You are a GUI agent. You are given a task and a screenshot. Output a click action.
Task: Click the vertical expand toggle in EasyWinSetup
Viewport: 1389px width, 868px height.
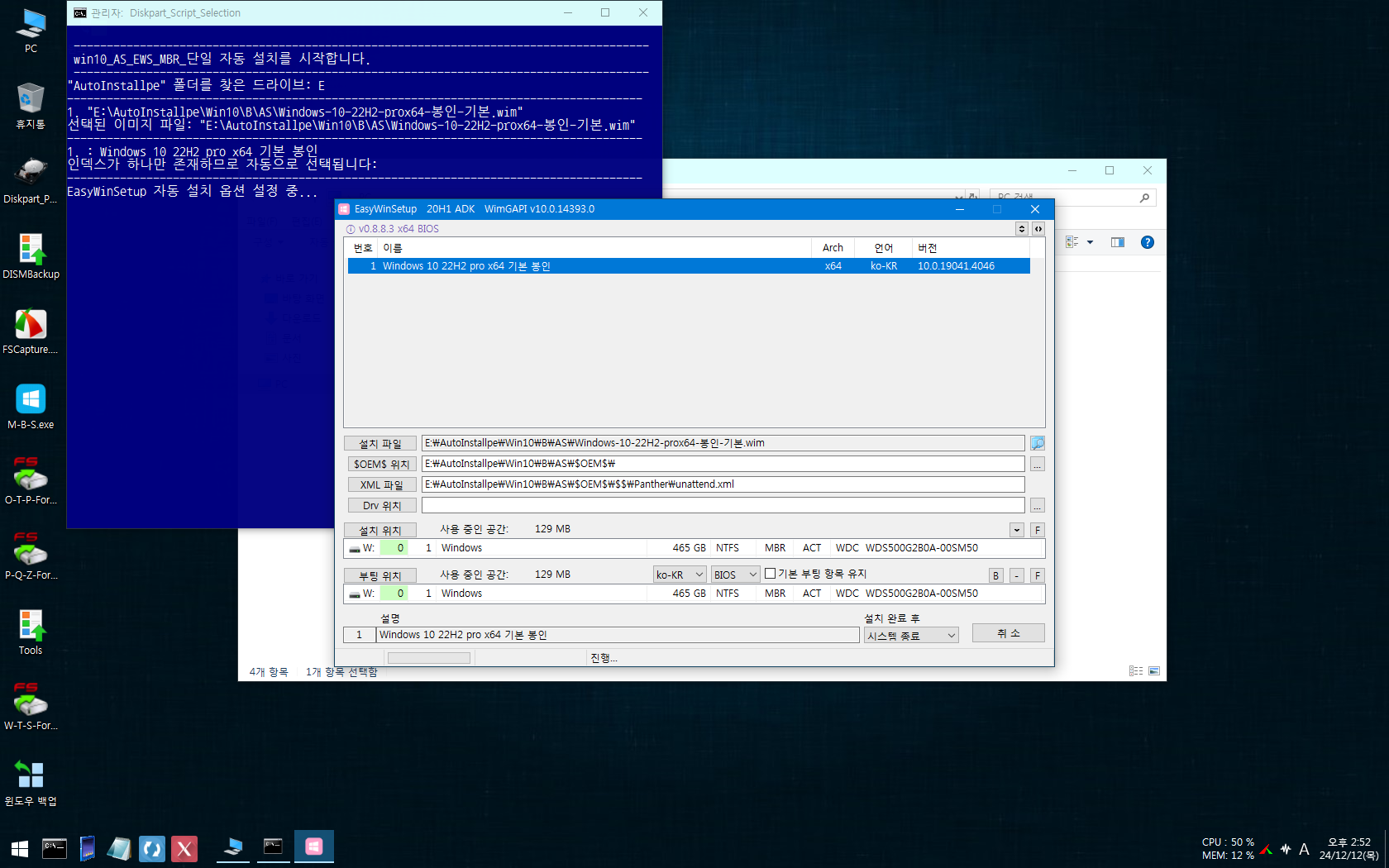[1022, 229]
